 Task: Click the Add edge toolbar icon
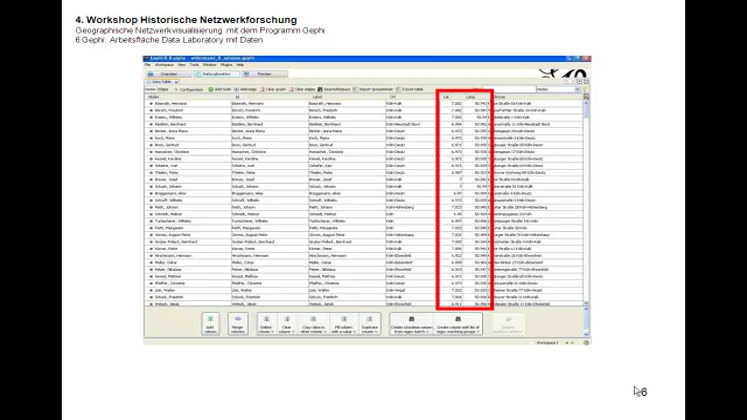click(x=243, y=89)
